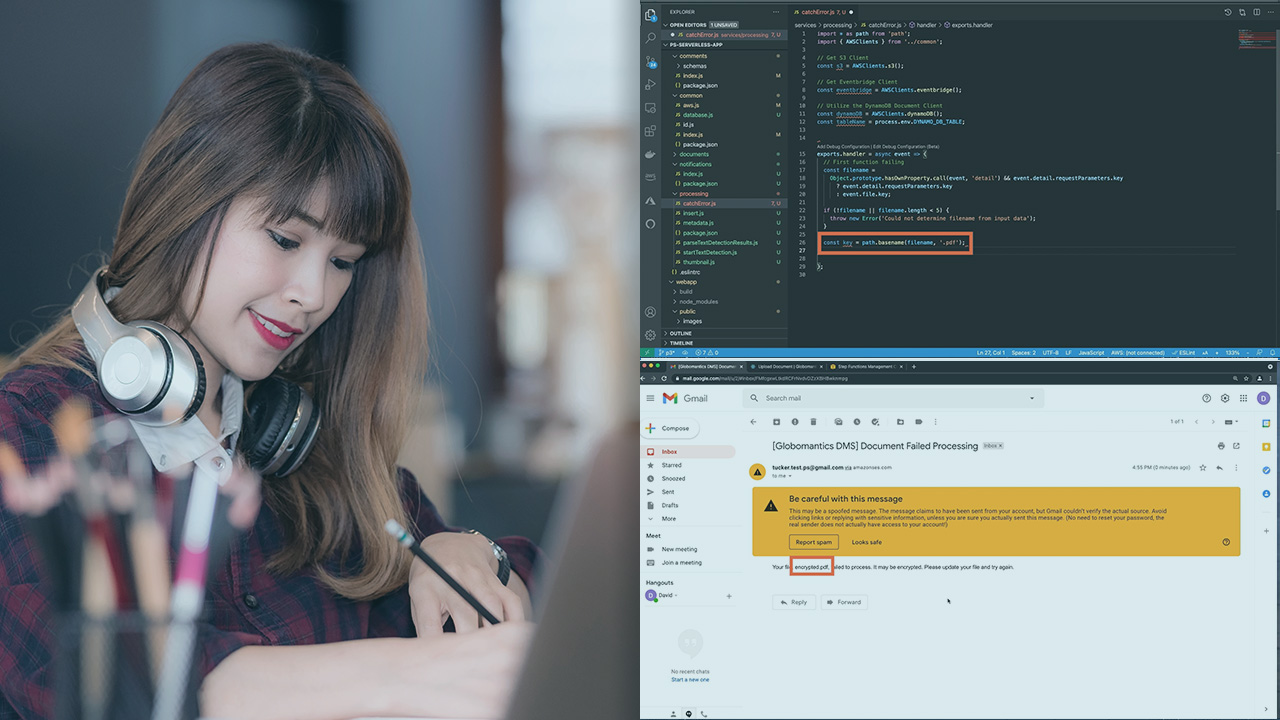The image size is (1280, 720).
Task: Toggle the Gmail main menu hamburger
Action: click(x=650, y=398)
